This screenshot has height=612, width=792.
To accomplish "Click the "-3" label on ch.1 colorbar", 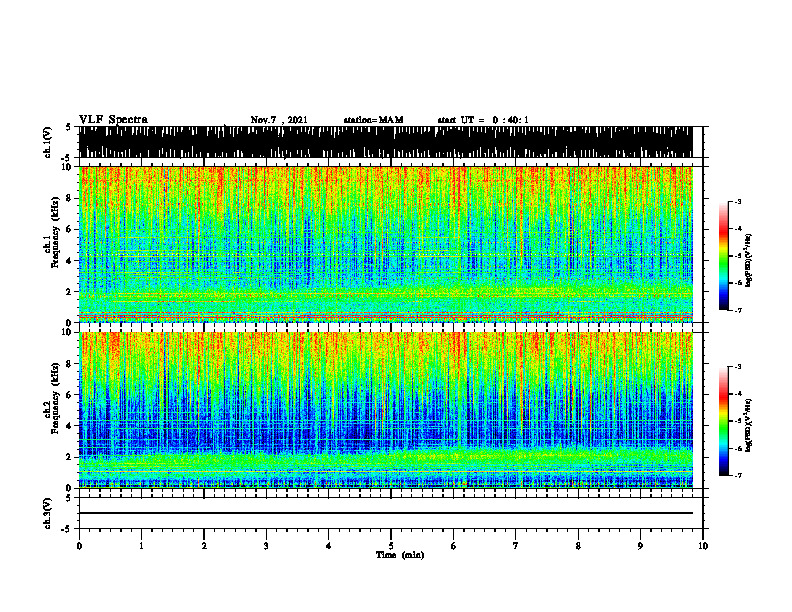I will coord(738,202).
